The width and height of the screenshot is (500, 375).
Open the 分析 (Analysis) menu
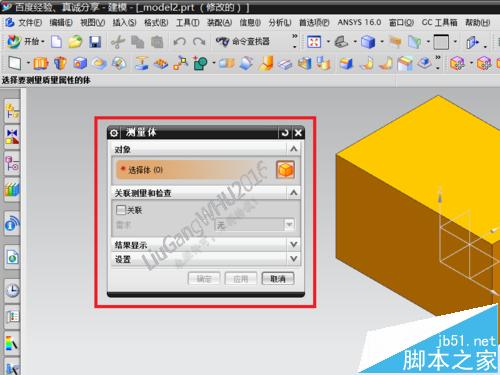coord(280,23)
